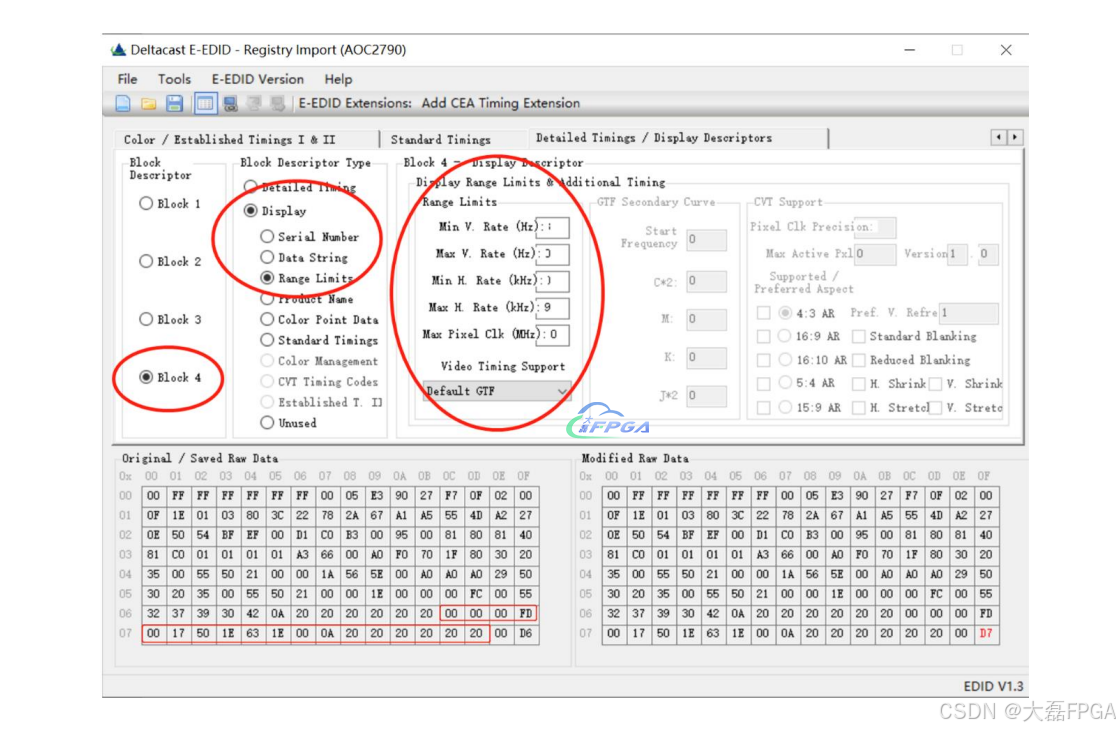Image resolution: width=1120 pixels, height=731 pixels.
Task: Click the Min H. Rate field
Action: (553, 281)
